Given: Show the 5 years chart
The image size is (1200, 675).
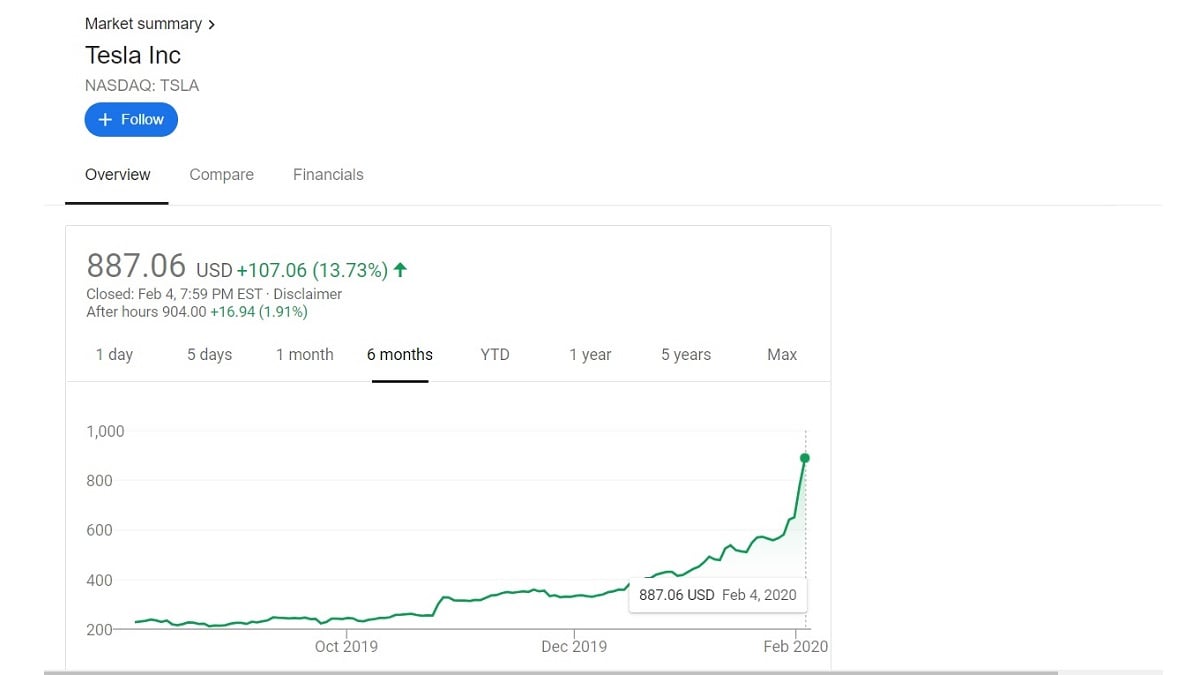Looking at the screenshot, I should click(x=685, y=355).
